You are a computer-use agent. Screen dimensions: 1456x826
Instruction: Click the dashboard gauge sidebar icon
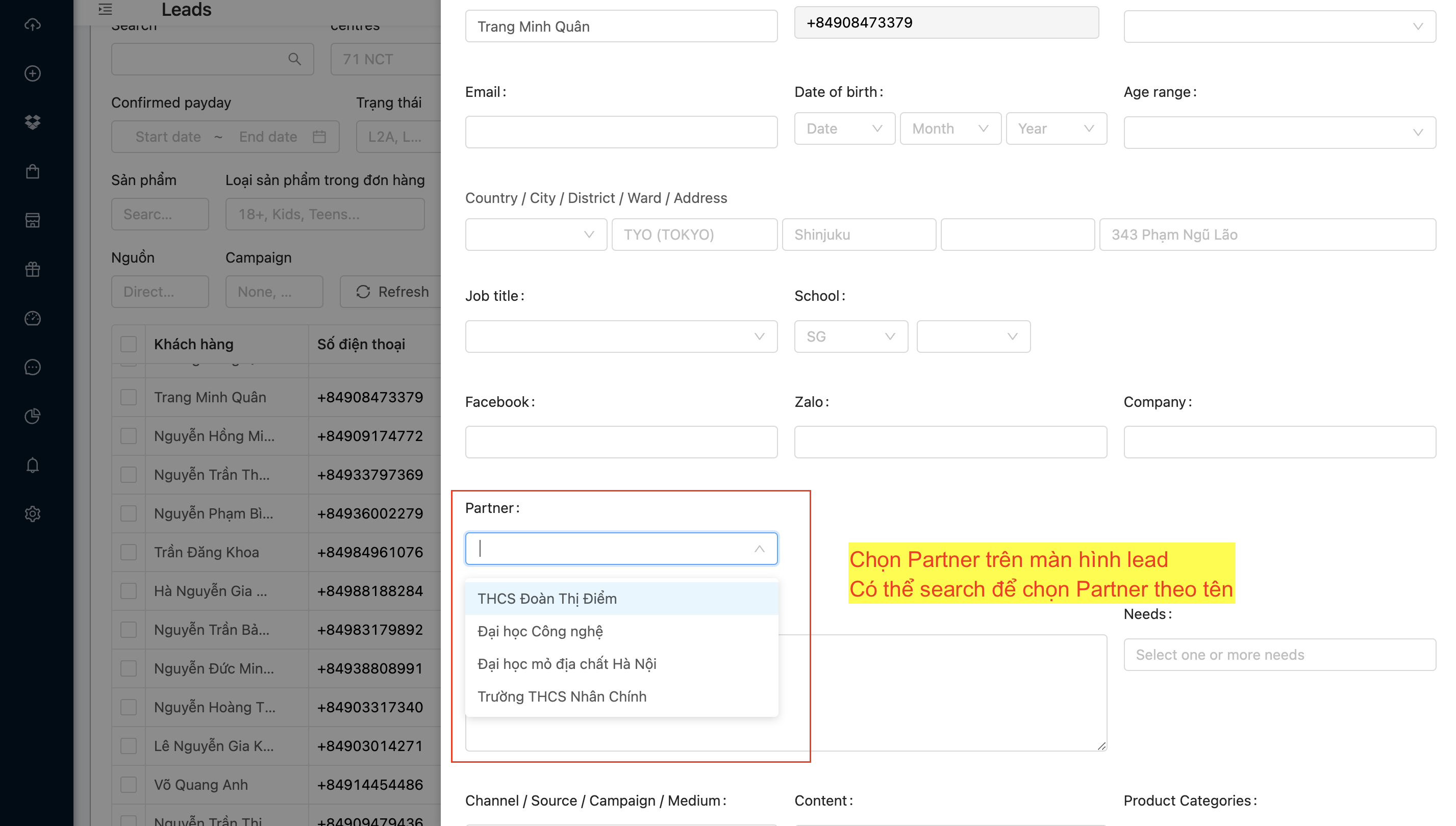coord(32,318)
